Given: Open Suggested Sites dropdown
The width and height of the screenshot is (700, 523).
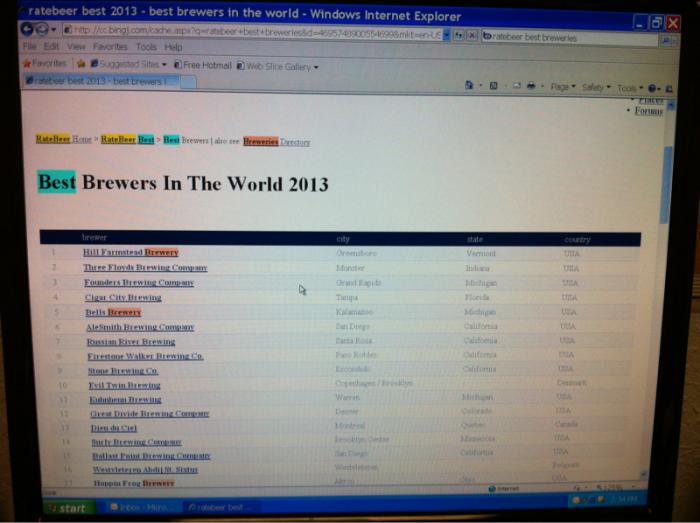Looking at the screenshot, I should [x=129, y=64].
